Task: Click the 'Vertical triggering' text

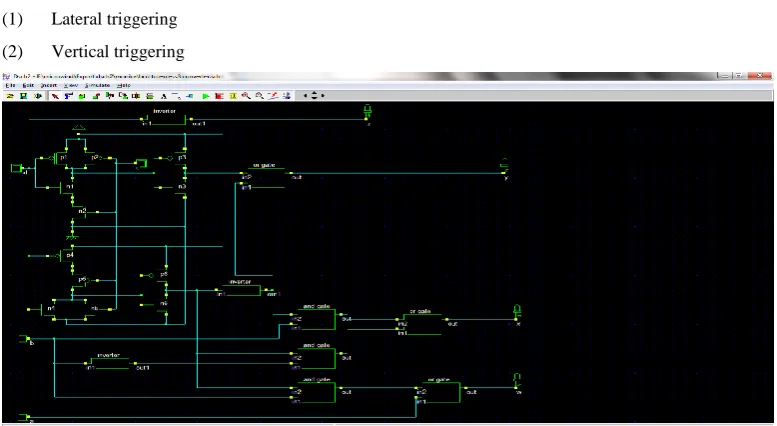Action: coord(118,52)
